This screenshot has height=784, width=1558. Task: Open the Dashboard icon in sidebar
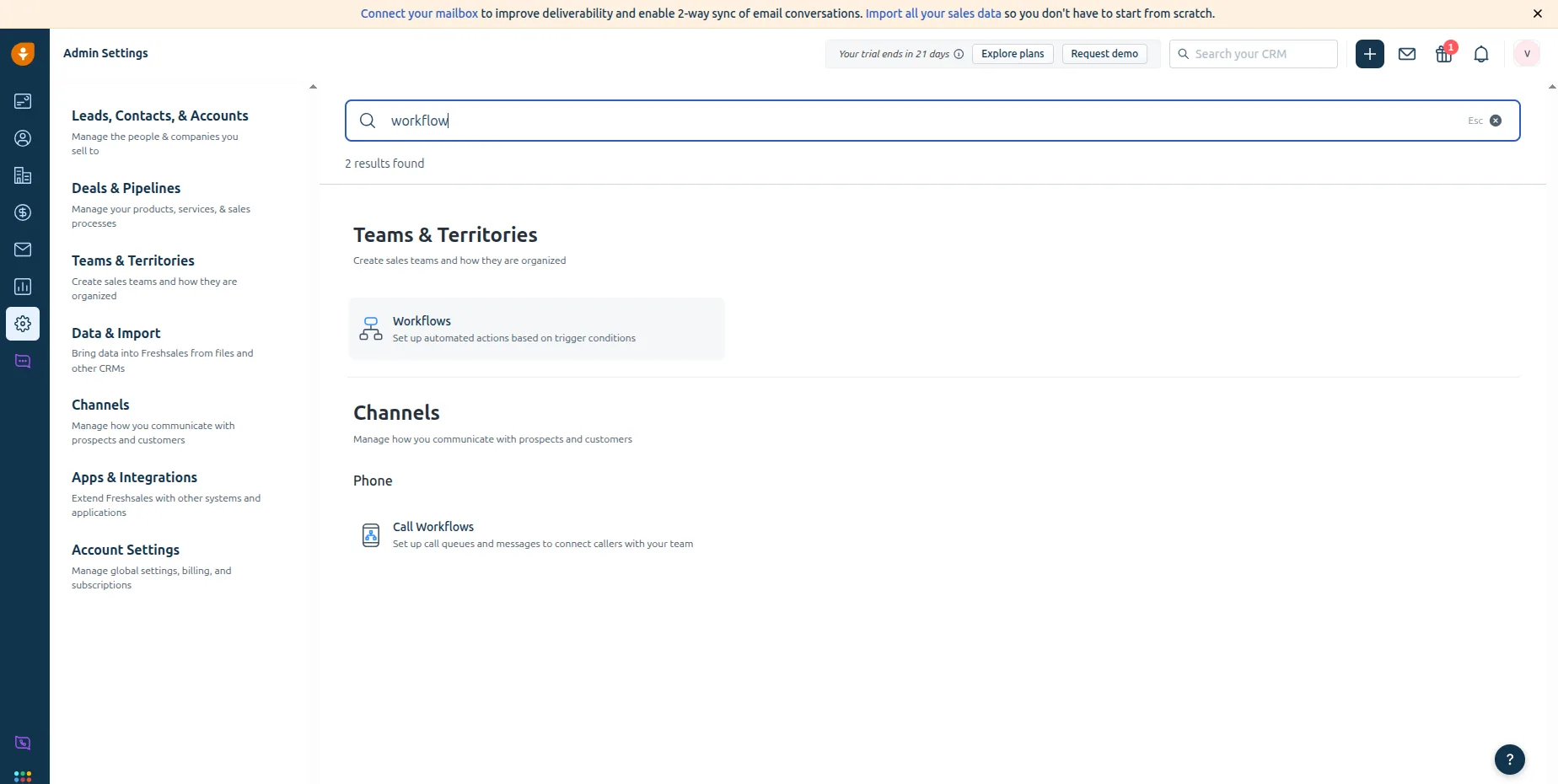click(x=23, y=101)
